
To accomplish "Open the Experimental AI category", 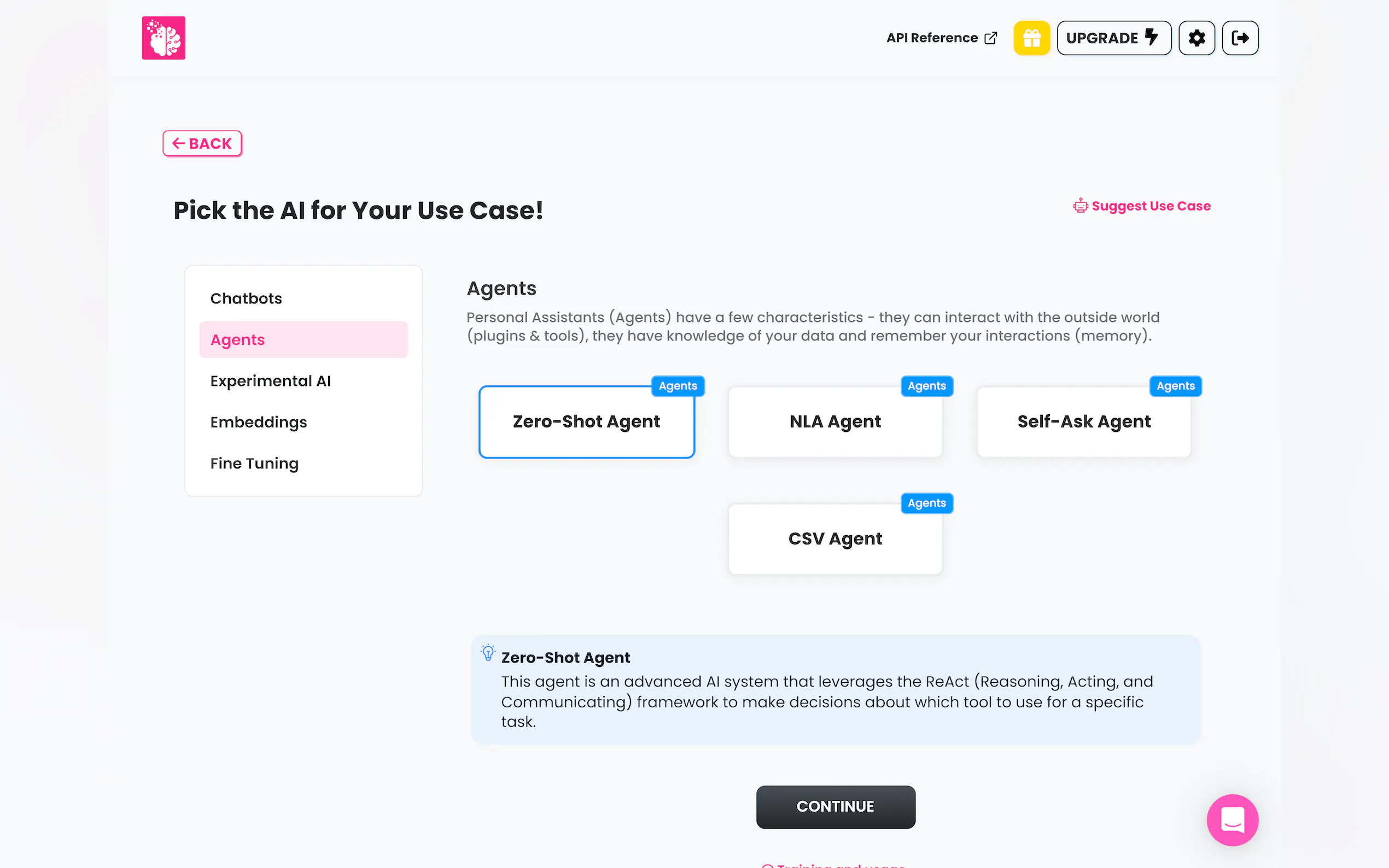I will point(271,381).
